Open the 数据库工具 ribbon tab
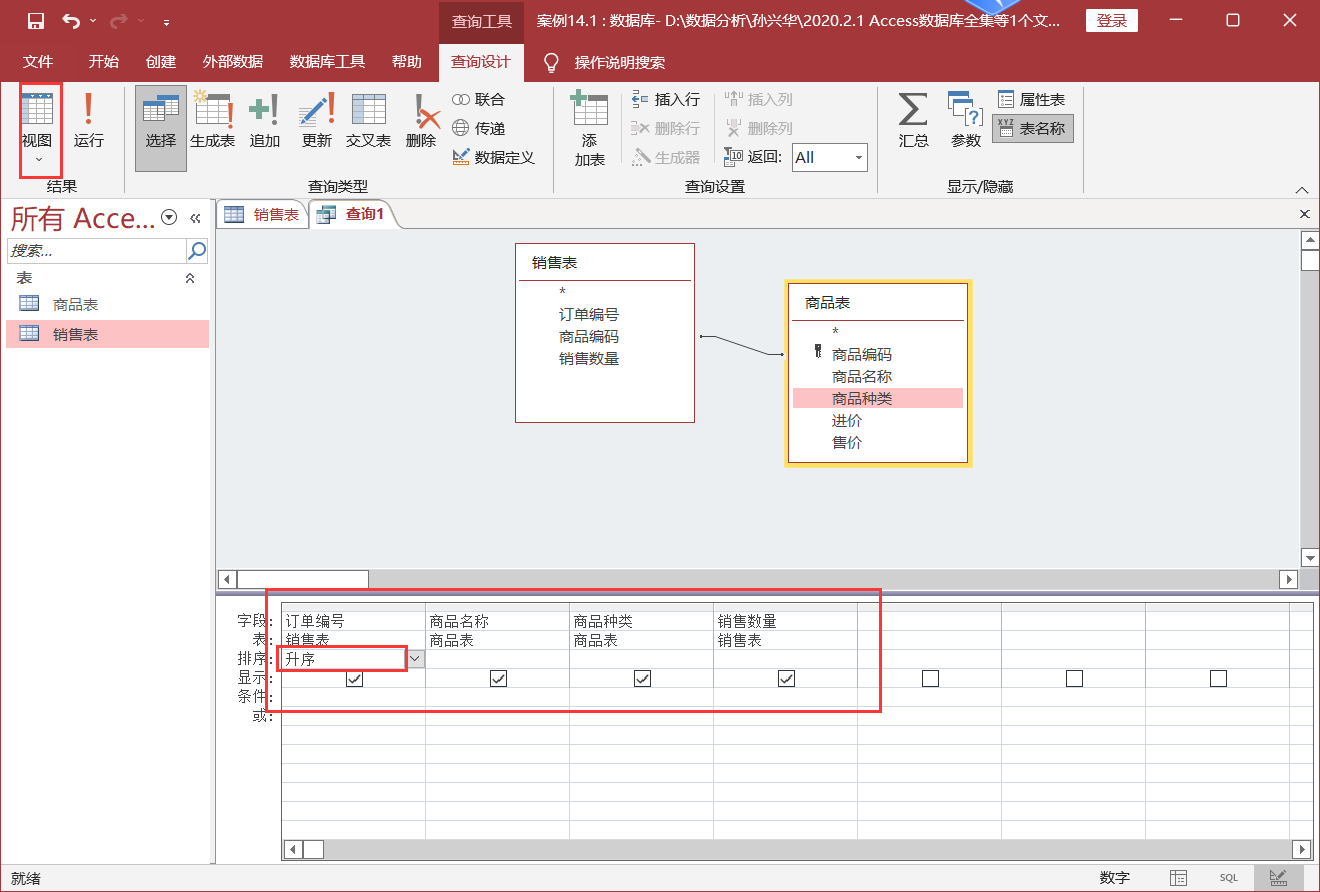1320x892 pixels. (x=327, y=62)
